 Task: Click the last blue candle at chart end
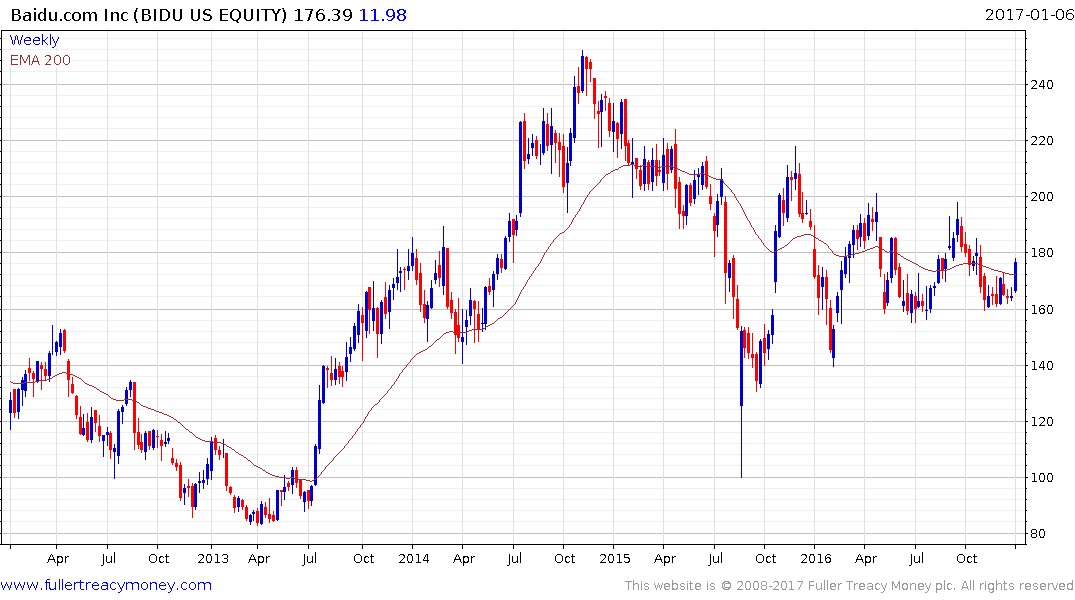(1015, 276)
